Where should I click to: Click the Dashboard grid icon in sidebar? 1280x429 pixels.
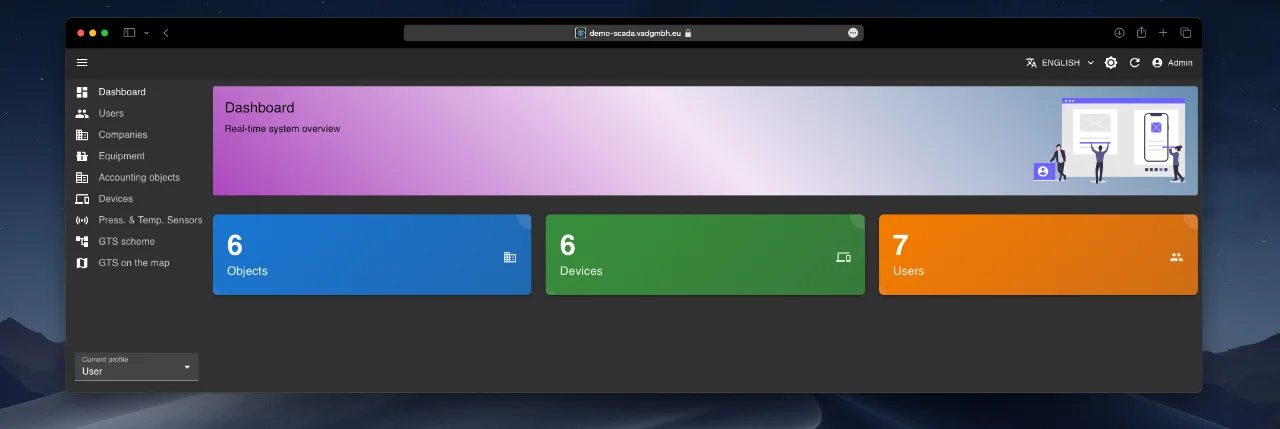click(82, 92)
